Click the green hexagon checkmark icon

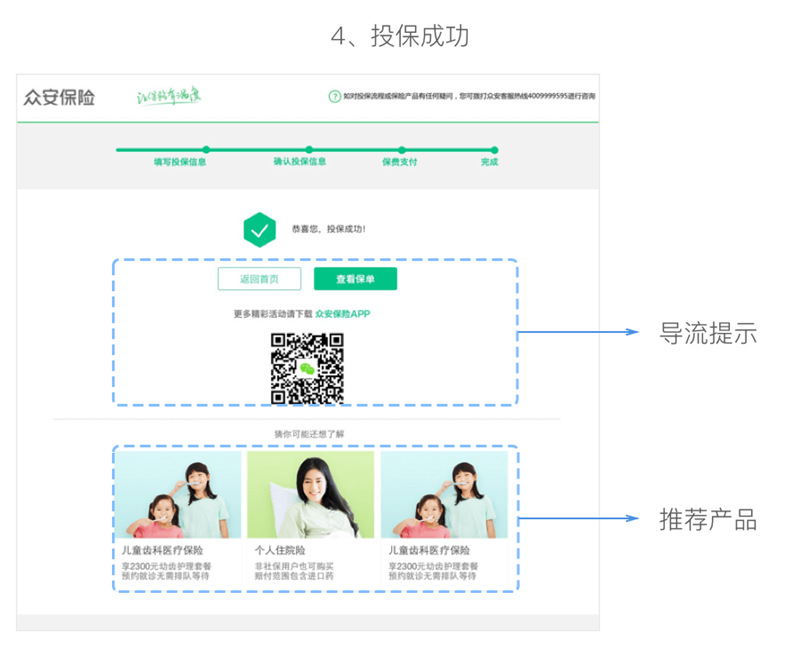point(260,230)
